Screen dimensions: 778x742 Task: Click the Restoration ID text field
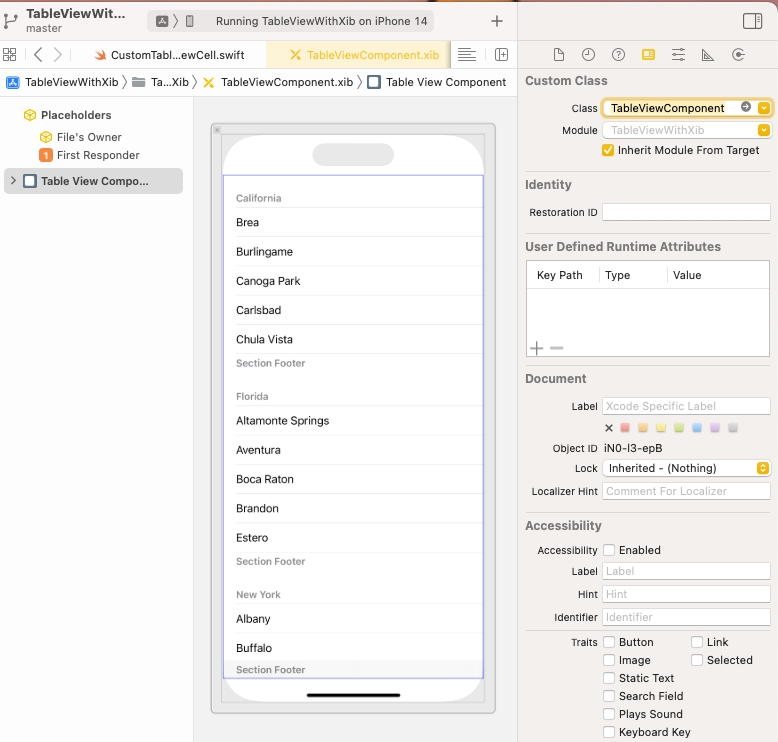click(x=686, y=212)
